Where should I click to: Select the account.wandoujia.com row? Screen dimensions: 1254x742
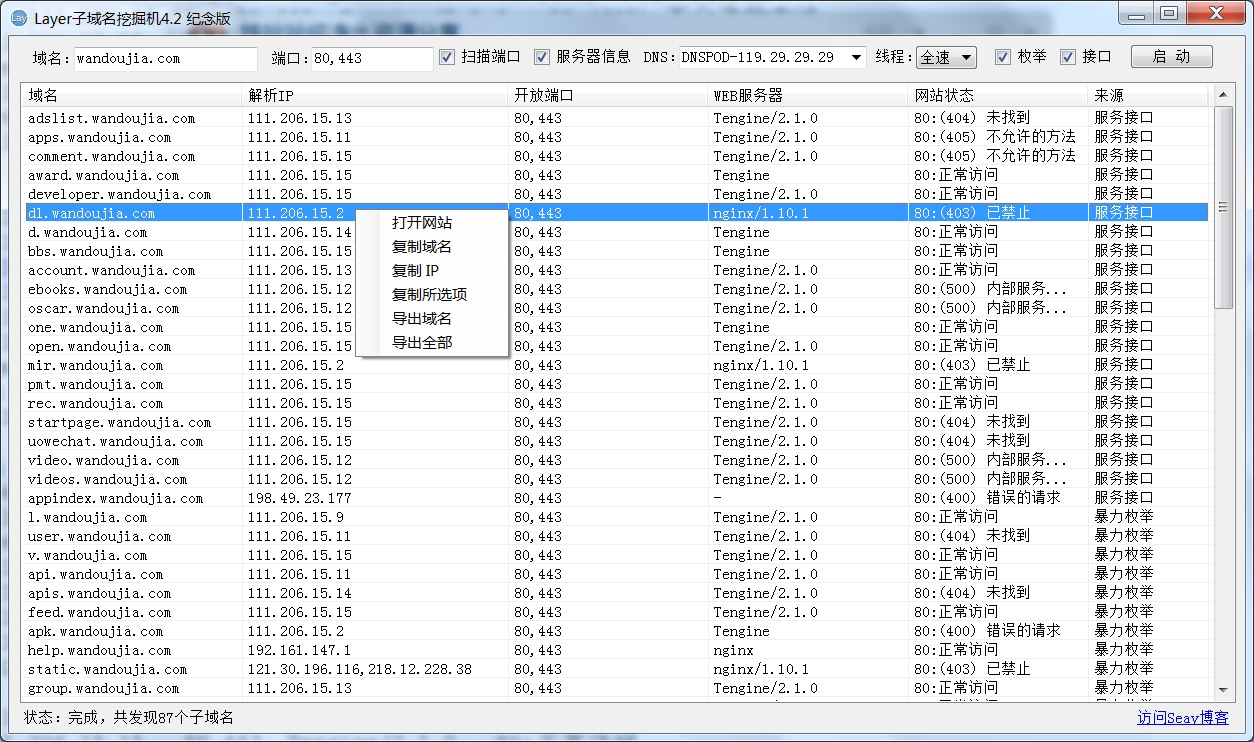pyautogui.click(x=615, y=270)
